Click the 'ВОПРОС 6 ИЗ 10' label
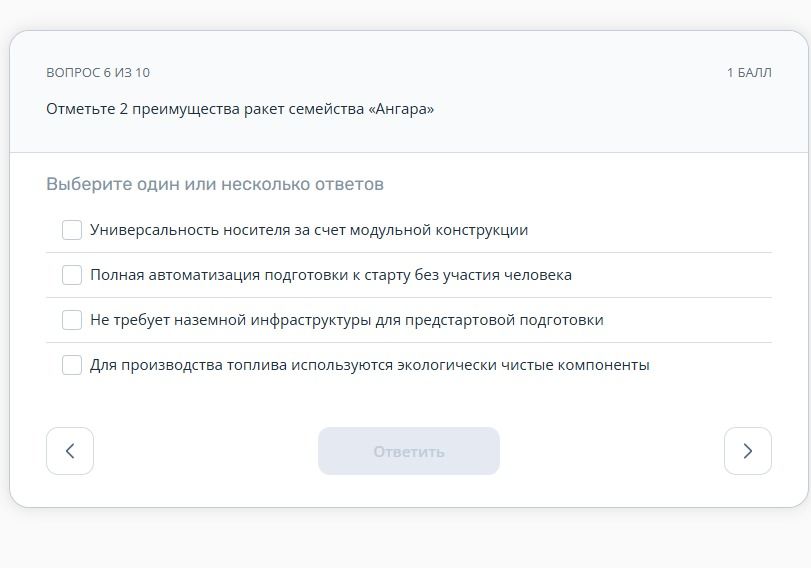Image resolution: width=811 pixels, height=568 pixels. (x=98, y=73)
